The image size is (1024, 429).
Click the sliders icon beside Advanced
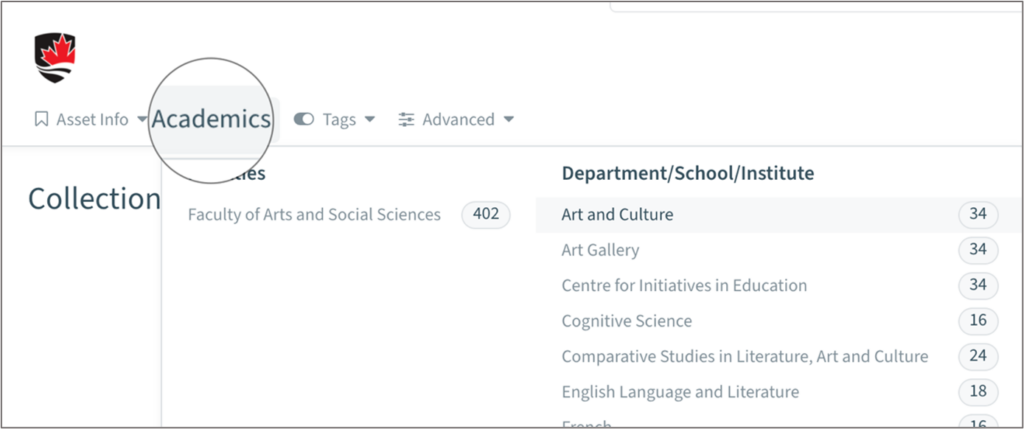click(406, 119)
